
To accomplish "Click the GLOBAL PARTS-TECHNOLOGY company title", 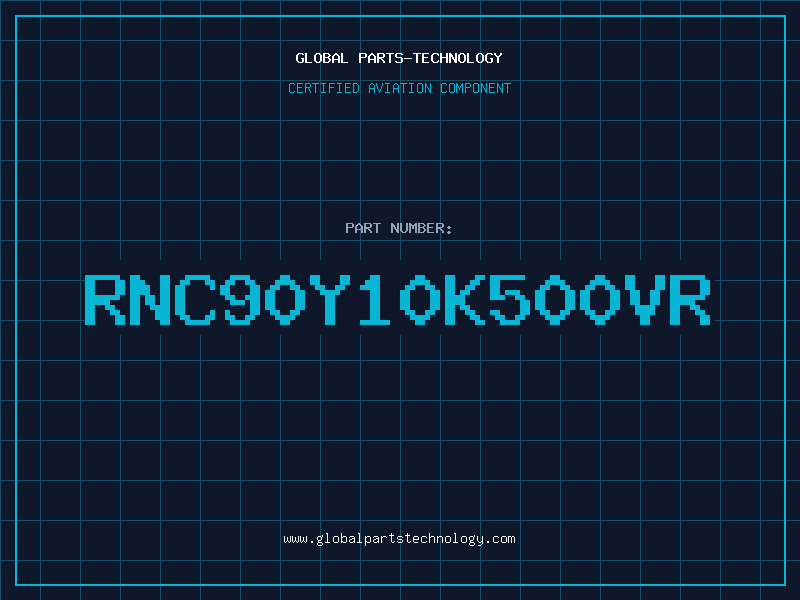I will click(x=399, y=58).
